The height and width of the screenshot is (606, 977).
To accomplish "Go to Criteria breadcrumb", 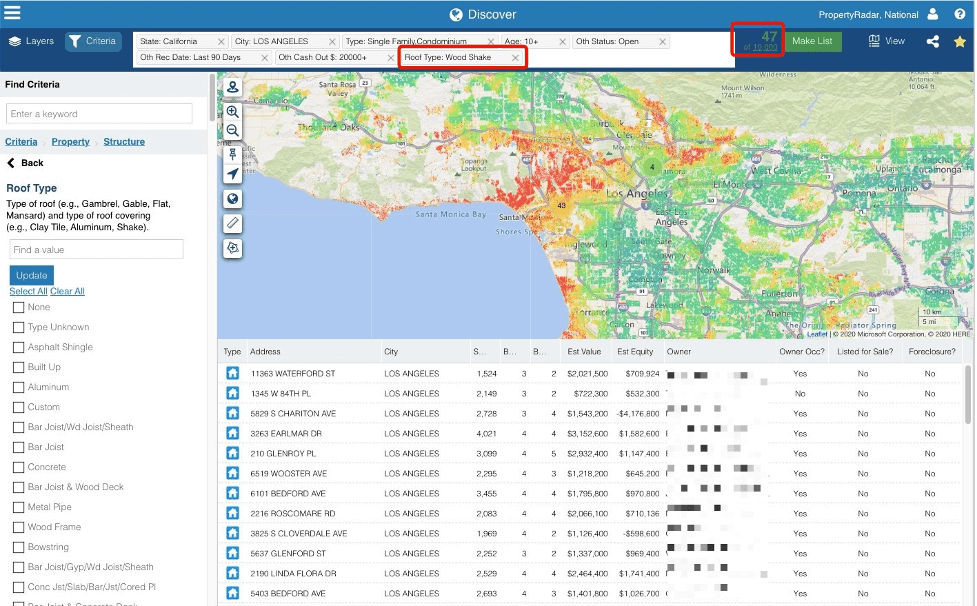I will (x=21, y=141).
